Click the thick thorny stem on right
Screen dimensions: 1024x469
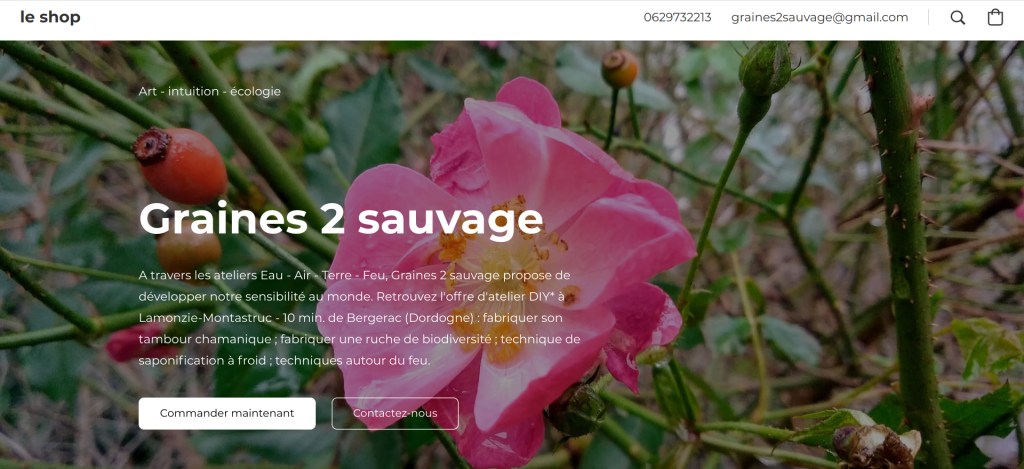pos(904,248)
